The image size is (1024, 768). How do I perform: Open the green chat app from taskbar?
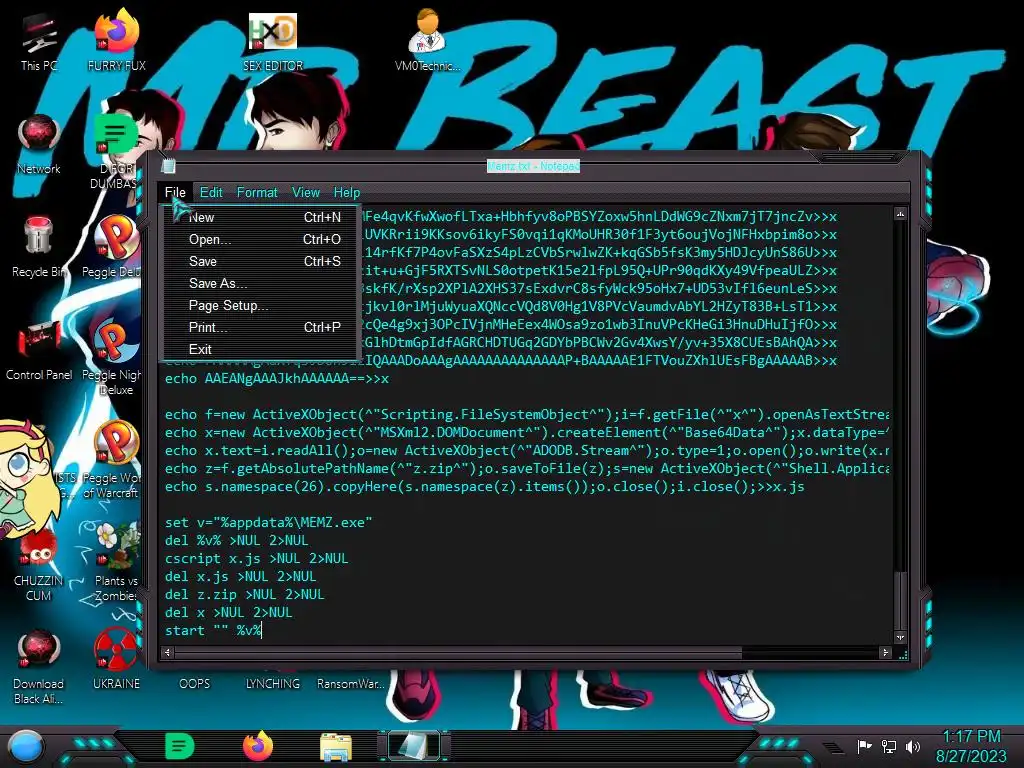(179, 746)
